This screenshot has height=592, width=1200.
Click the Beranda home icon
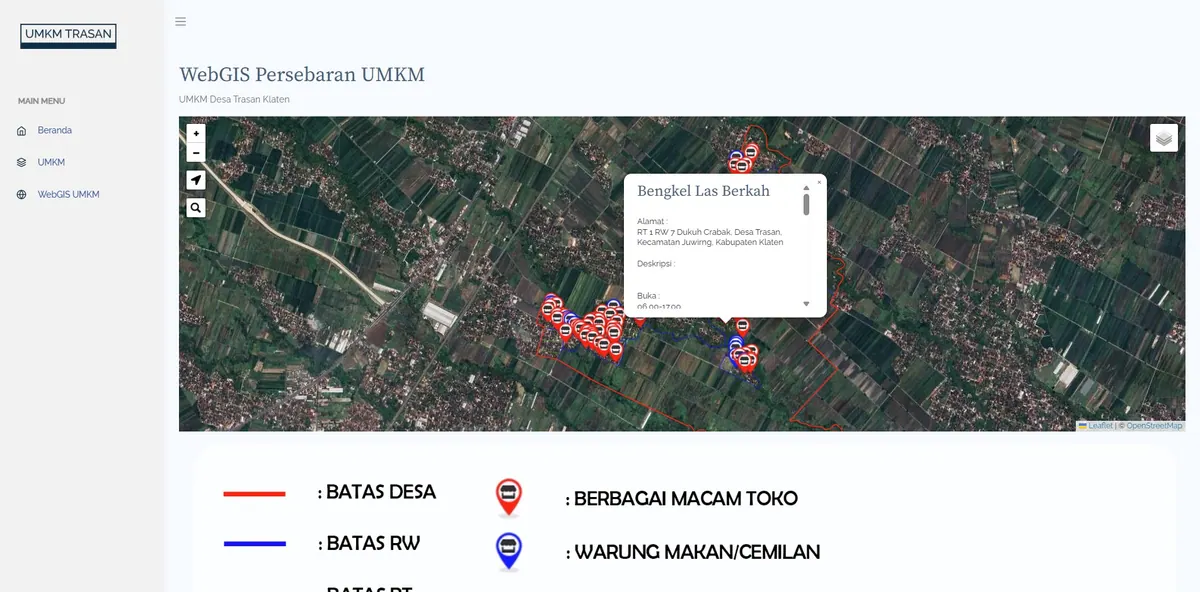coord(22,130)
